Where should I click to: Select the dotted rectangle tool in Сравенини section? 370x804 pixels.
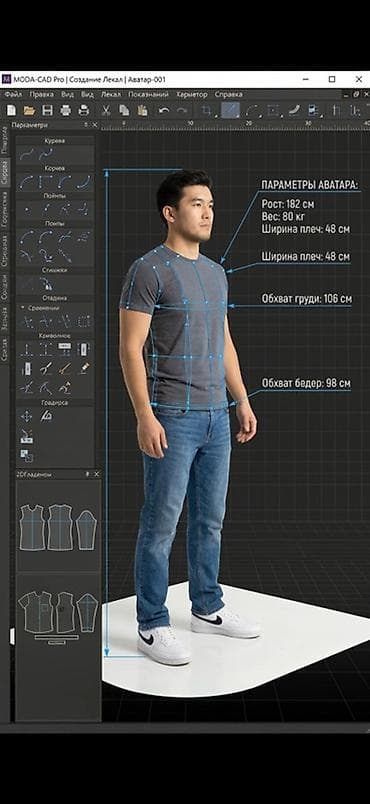84,322
